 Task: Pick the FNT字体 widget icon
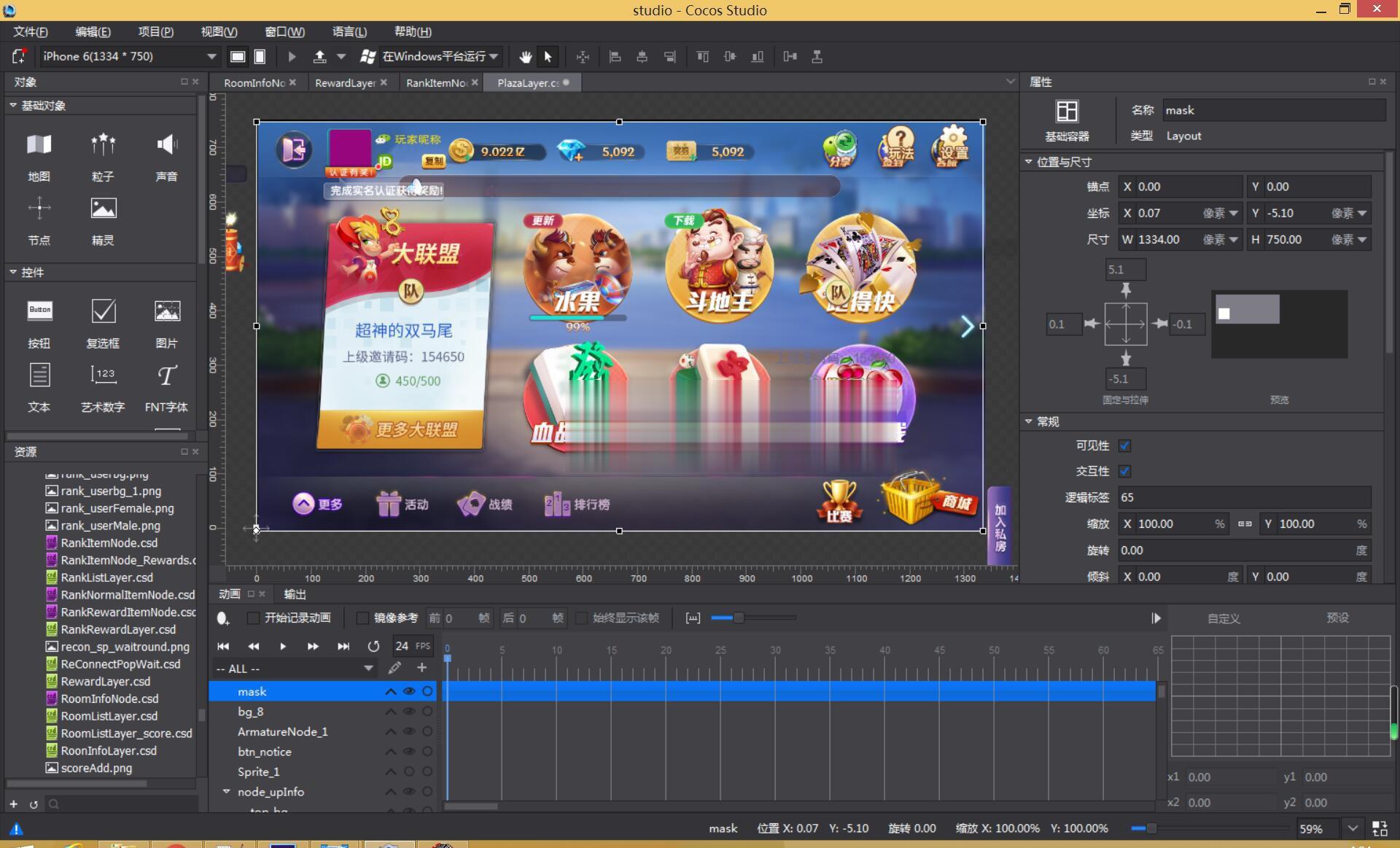coord(166,376)
